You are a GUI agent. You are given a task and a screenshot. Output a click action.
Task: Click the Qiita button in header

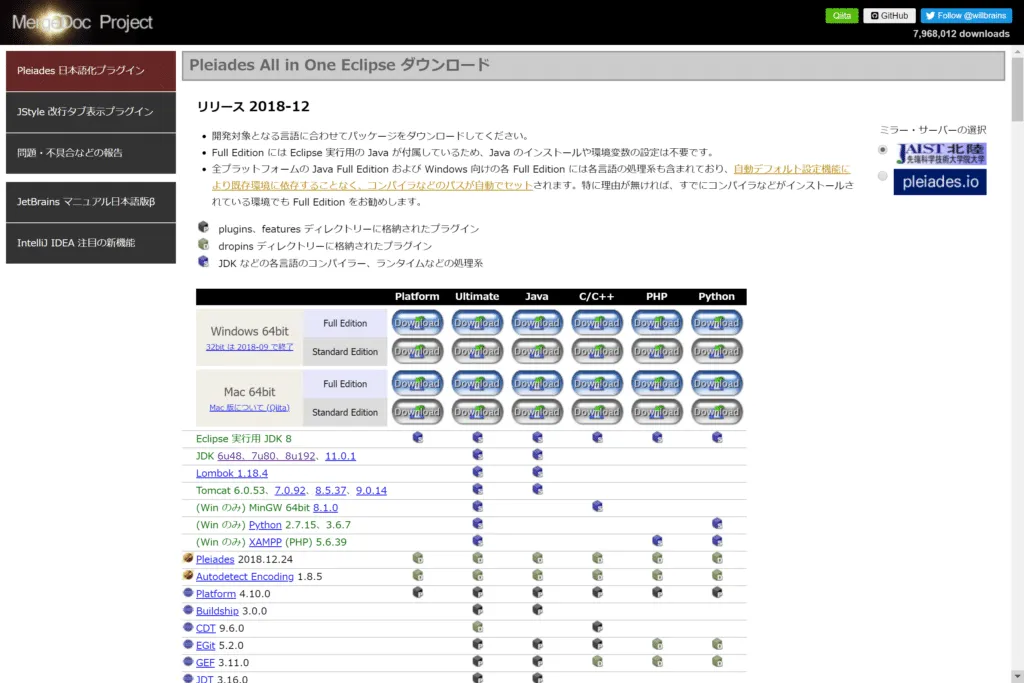click(x=842, y=16)
